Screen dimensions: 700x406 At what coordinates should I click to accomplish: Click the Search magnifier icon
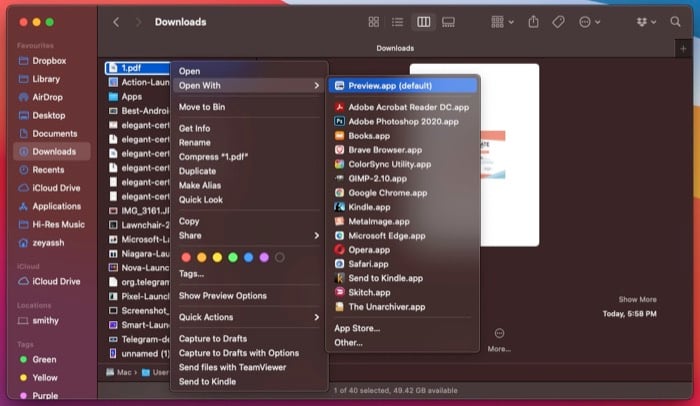[x=675, y=22]
